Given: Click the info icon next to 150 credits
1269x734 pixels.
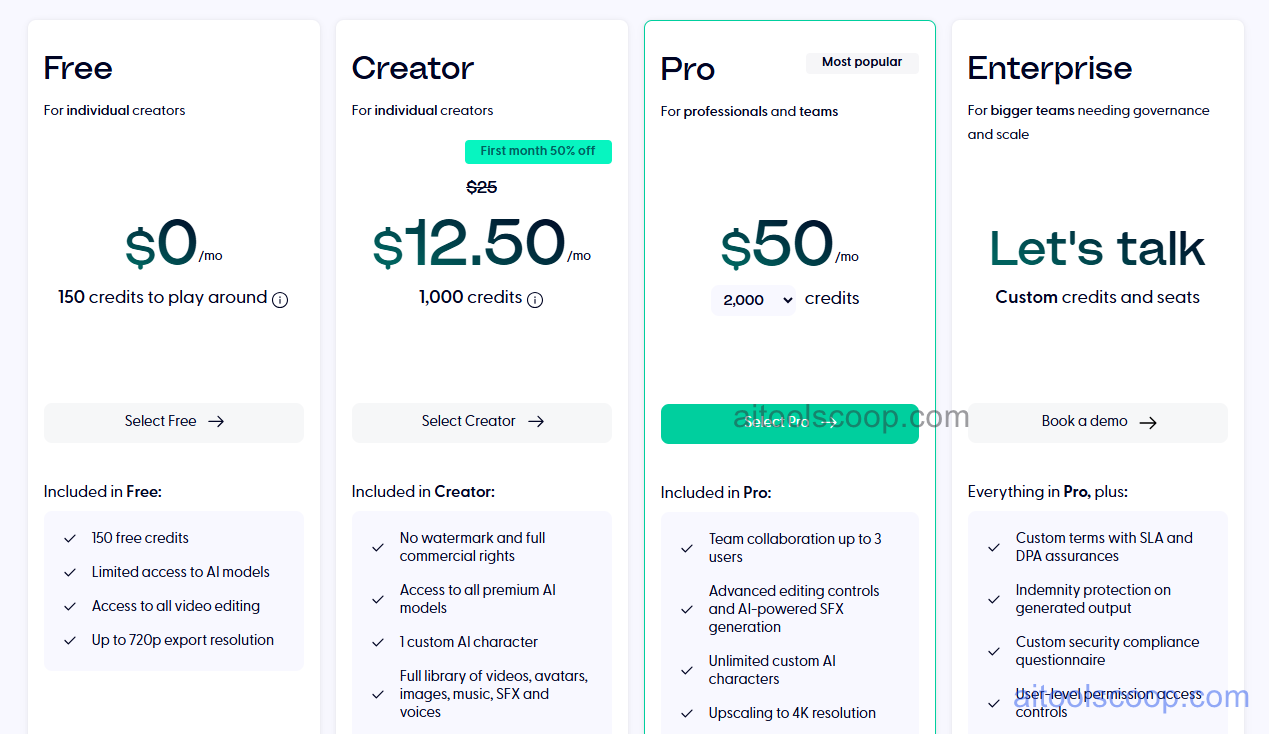Looking at the screenshot, I should coord(281,298).
